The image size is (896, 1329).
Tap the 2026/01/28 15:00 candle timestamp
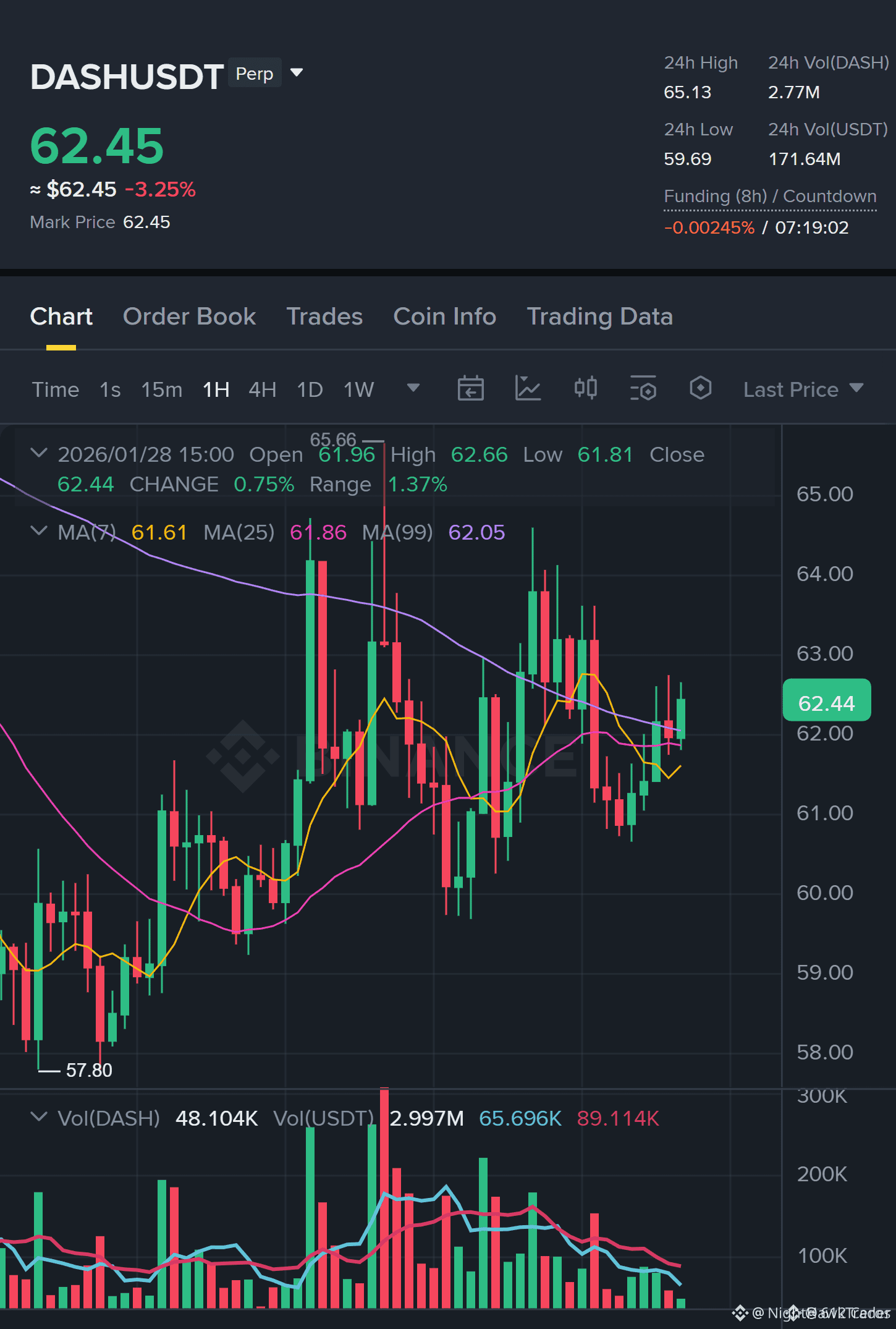tap(146, 454)
